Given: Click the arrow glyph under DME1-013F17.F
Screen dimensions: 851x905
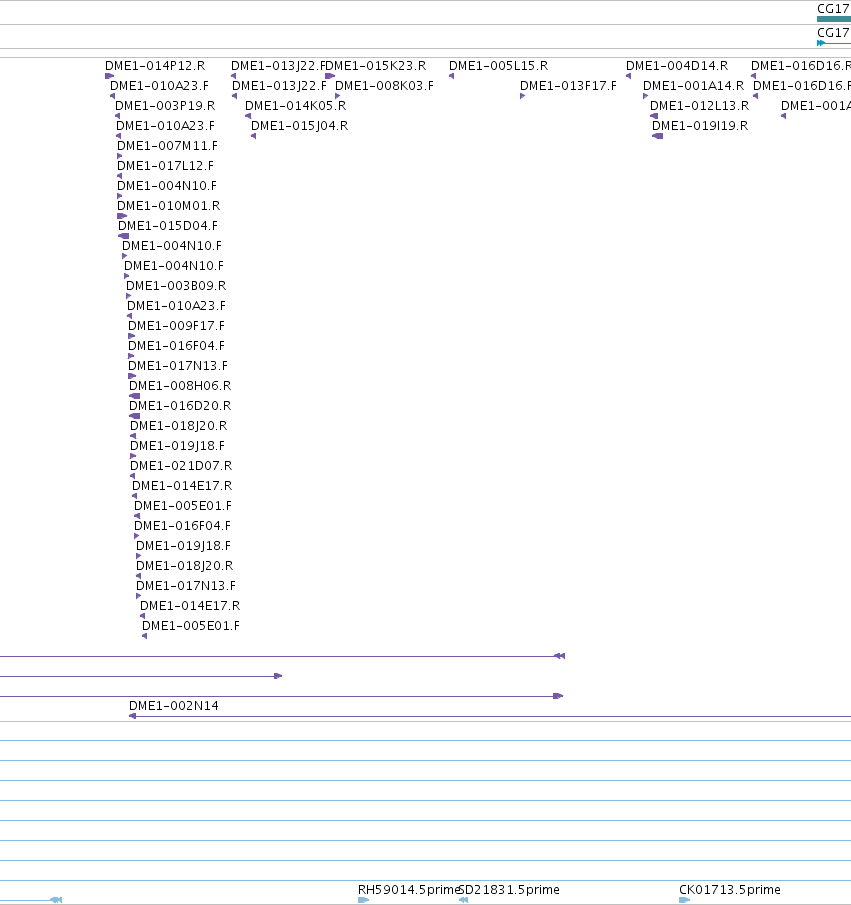Looking at the screenshot, I should tap(522, 96).
